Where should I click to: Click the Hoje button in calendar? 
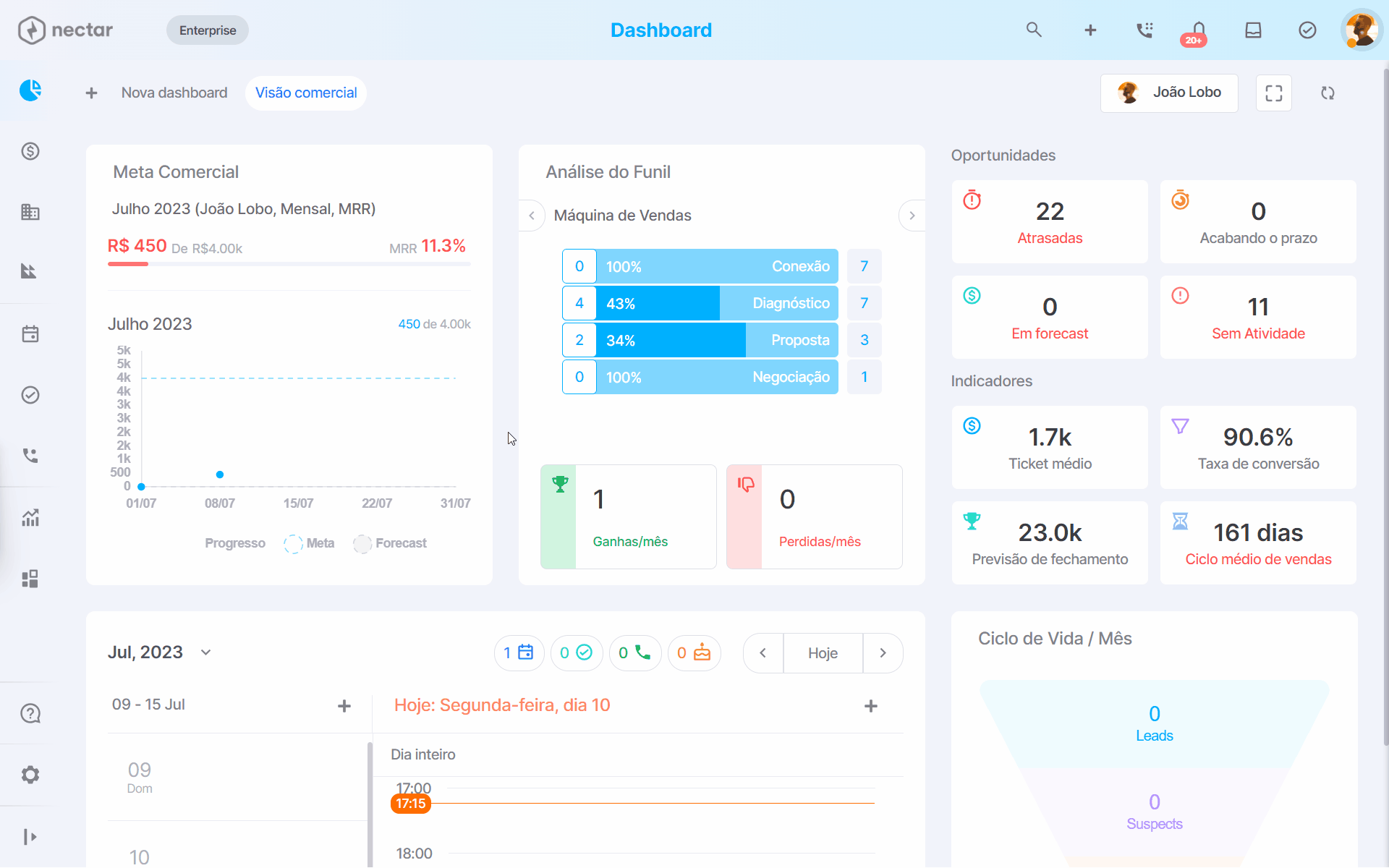click(x=823, y=653)
